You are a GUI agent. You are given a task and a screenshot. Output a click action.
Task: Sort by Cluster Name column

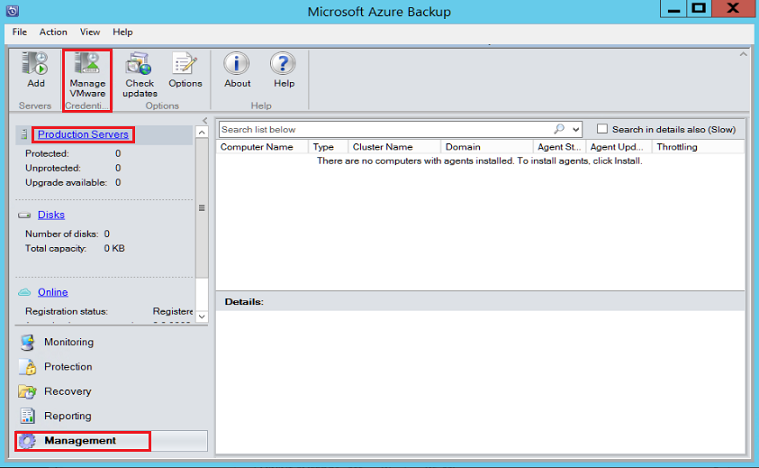click(x=394, y=147)
